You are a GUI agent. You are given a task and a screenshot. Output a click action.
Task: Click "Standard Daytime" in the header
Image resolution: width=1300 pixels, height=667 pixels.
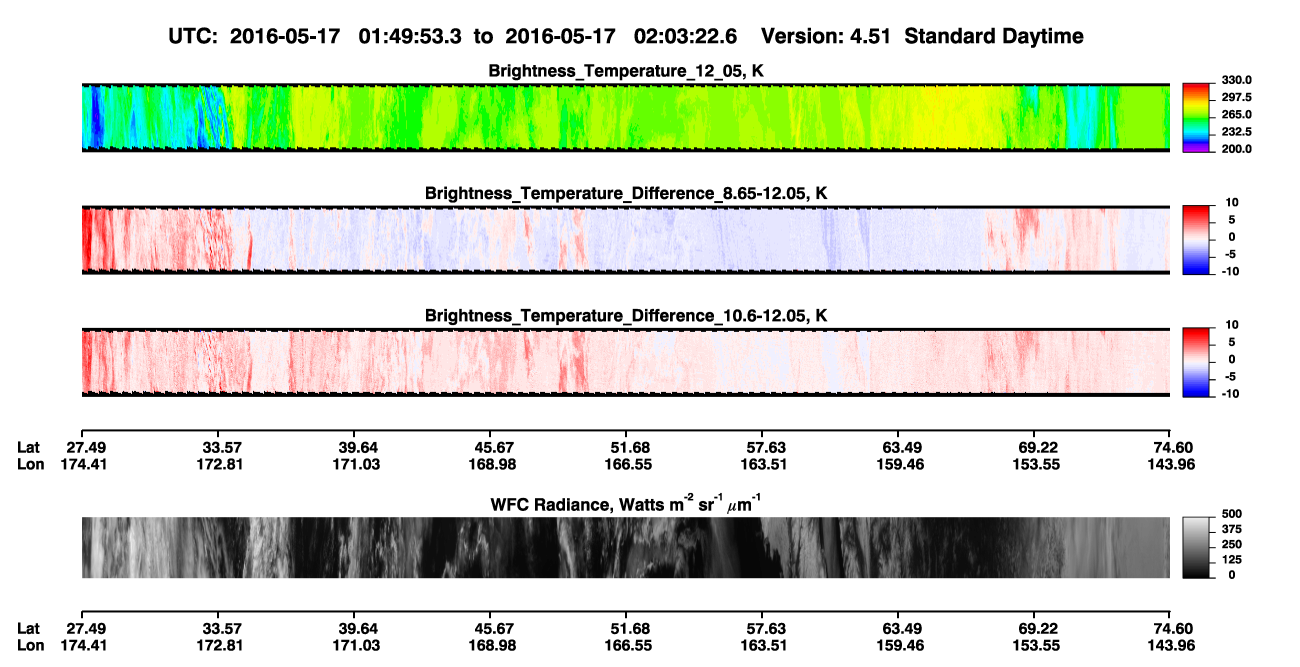993,37
